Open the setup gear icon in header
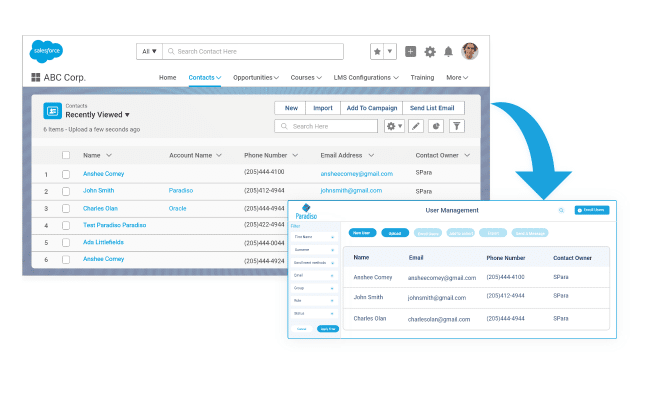The image size is (661, 394). pyautogui.click(x=430, y=52)
